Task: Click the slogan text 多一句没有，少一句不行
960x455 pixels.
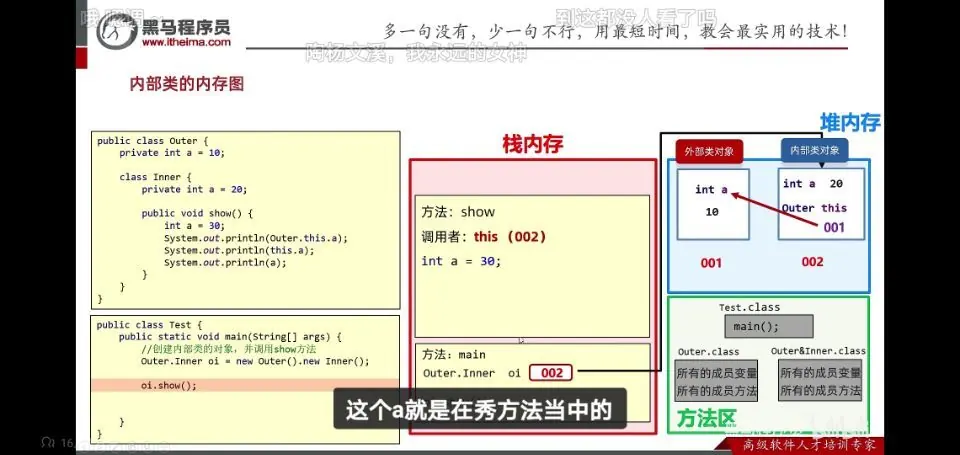Action: [476, 31]
